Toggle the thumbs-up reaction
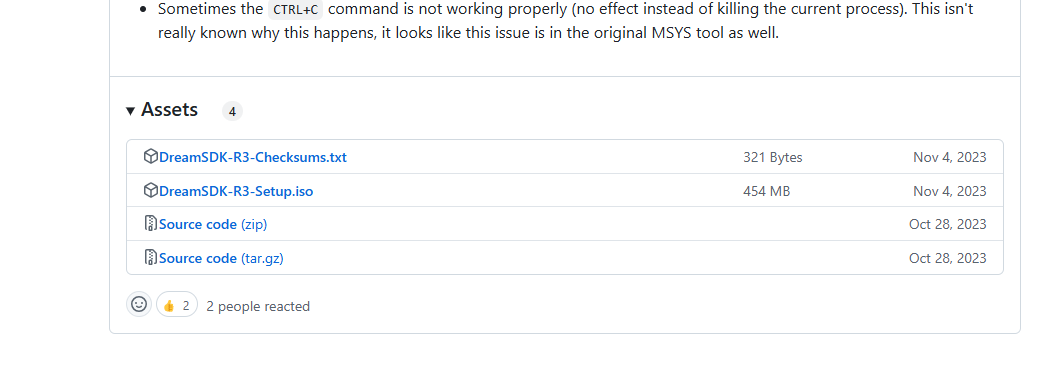Image resolution: width=1044 pixels, height=370 pixels. [x=177, y=305]
